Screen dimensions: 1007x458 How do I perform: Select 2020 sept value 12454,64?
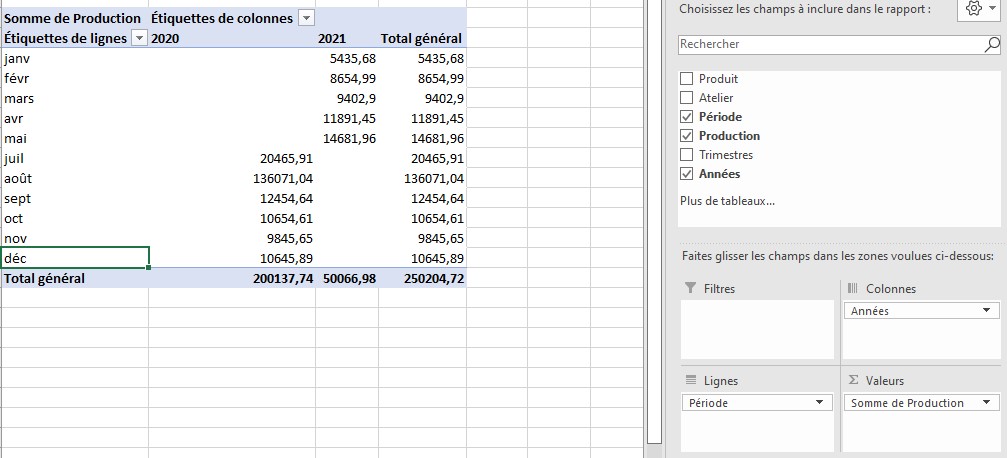click(232, 198)
